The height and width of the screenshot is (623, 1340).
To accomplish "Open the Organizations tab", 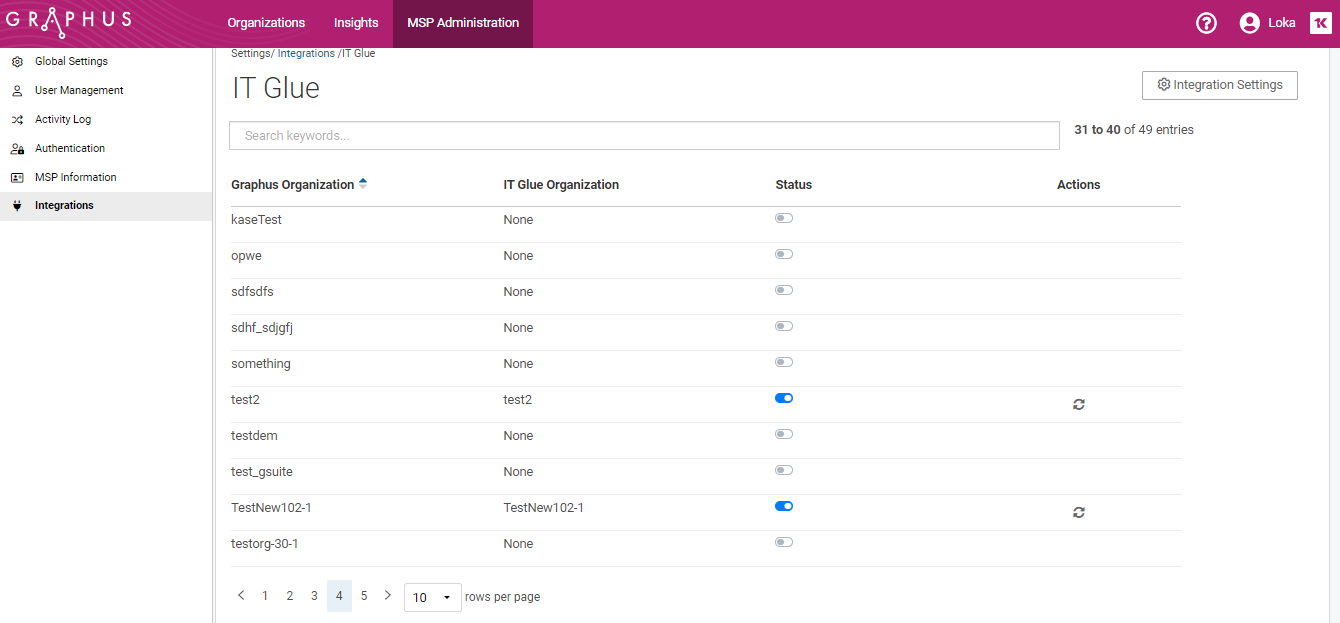I will (266, 23).
